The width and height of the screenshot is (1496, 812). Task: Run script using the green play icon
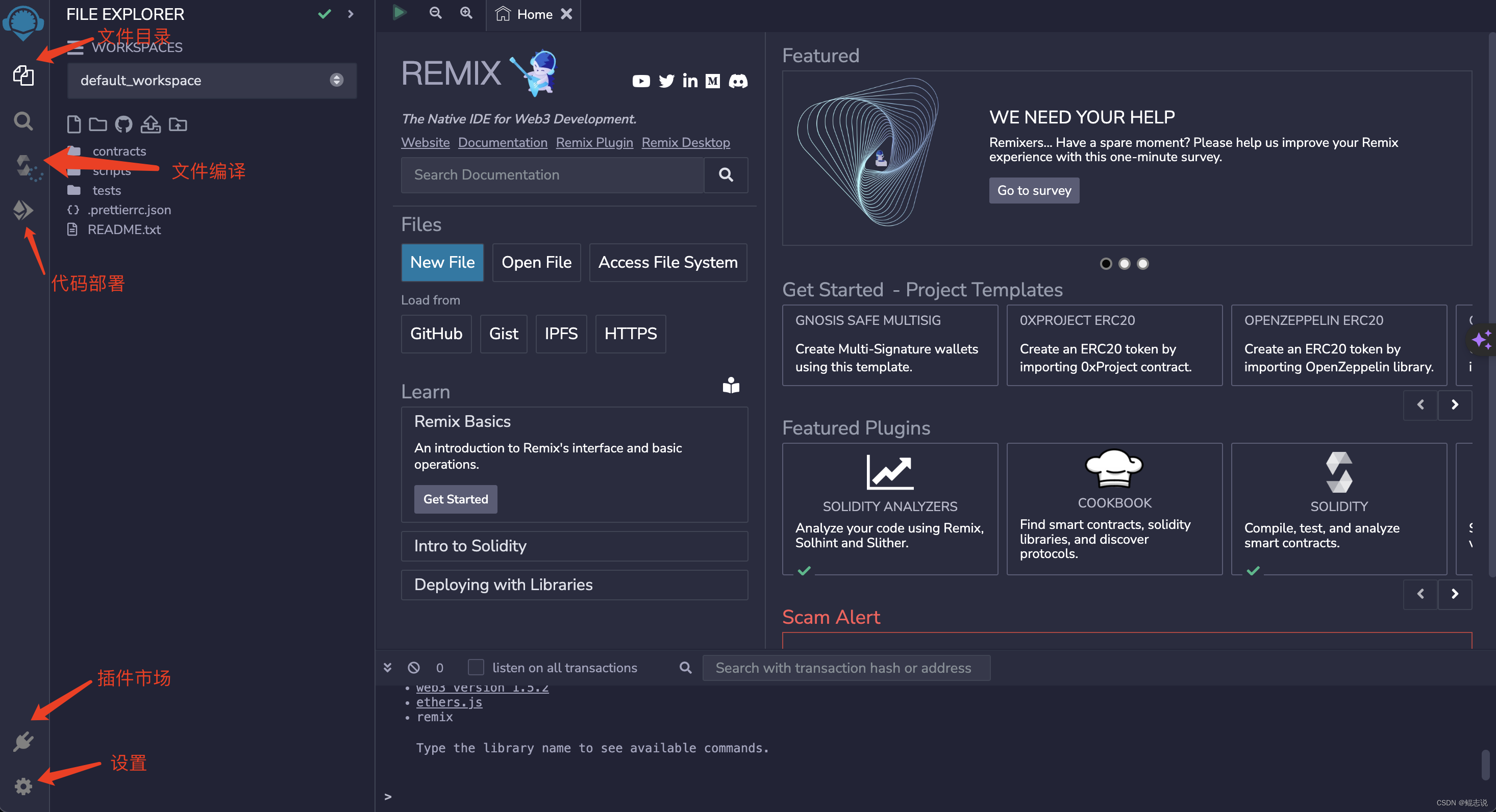click(399, 13)
